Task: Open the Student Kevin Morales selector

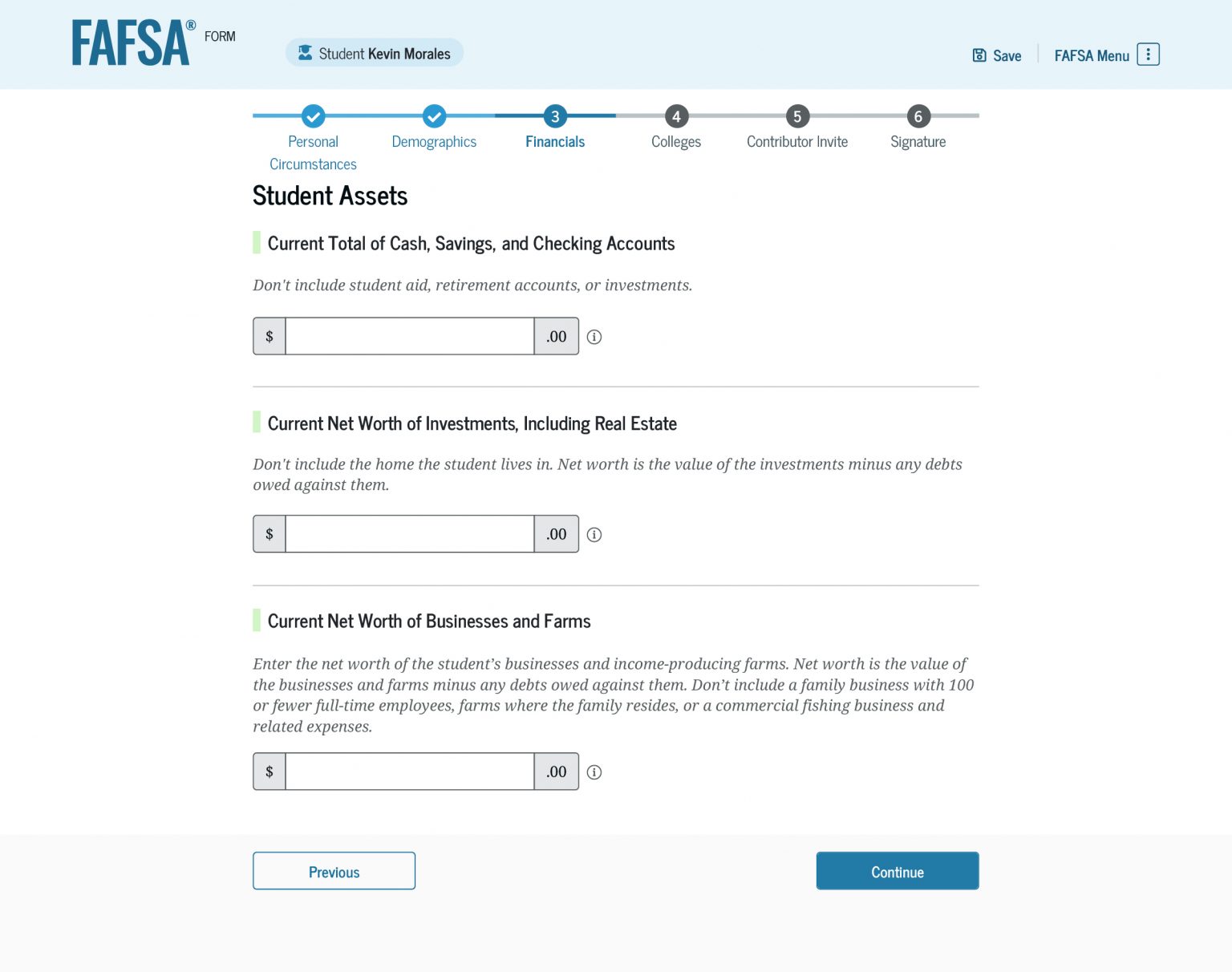Action: coord(375,52)
